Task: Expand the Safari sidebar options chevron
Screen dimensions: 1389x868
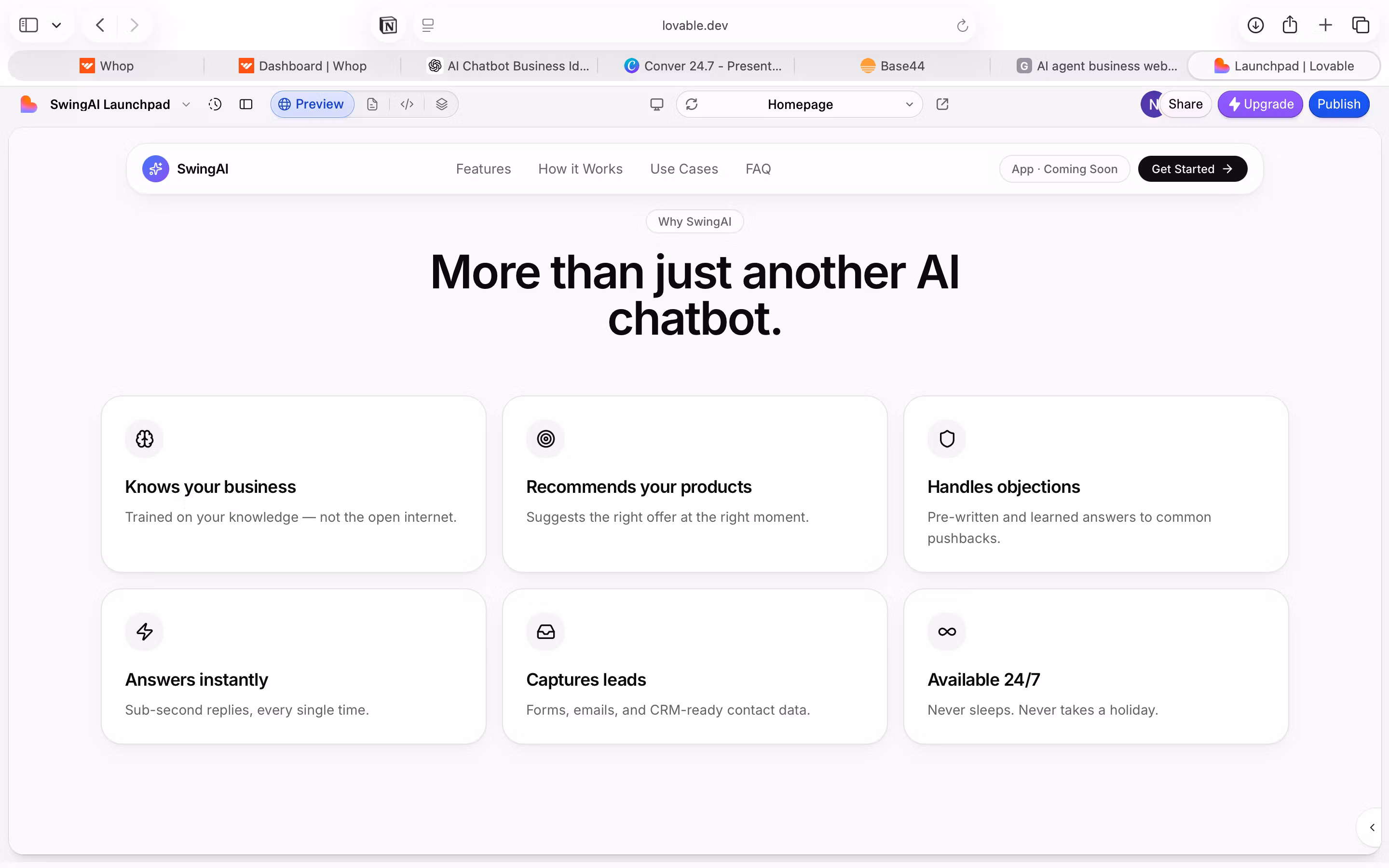Action: 56,25
